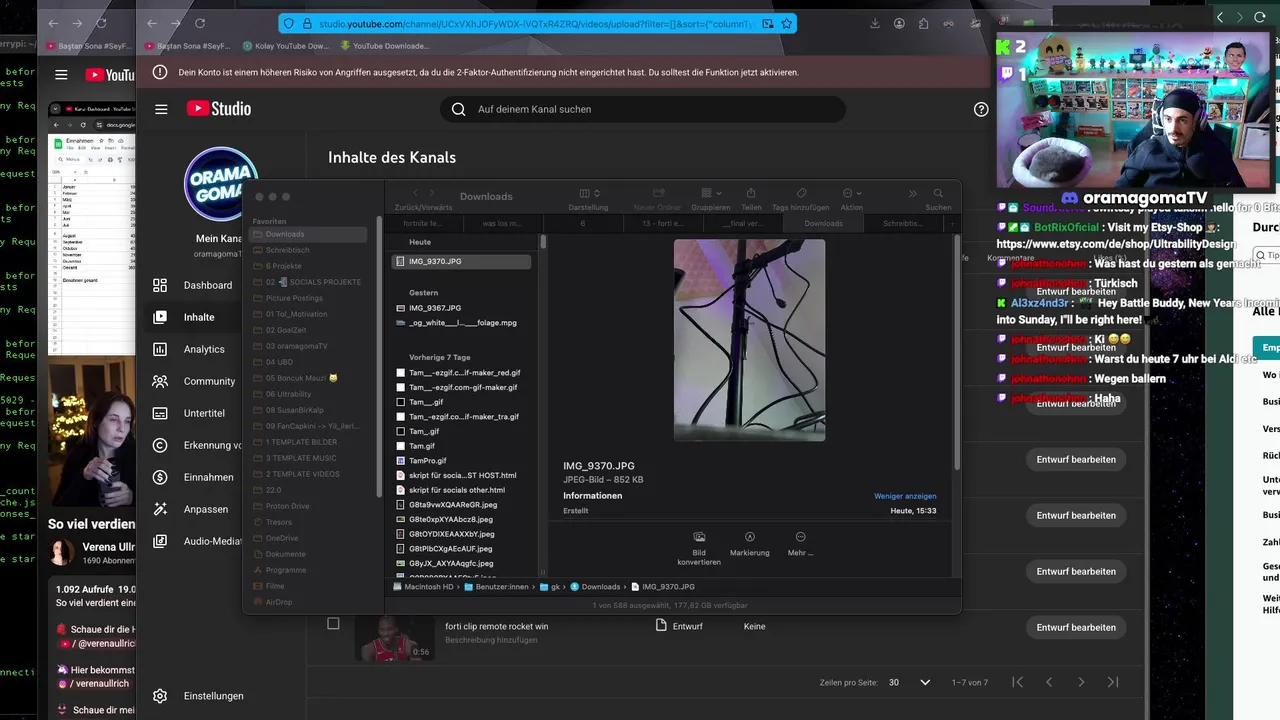
Task: Switch to Finder tab 'fortnite fe...'
Action: coord(422,224)
